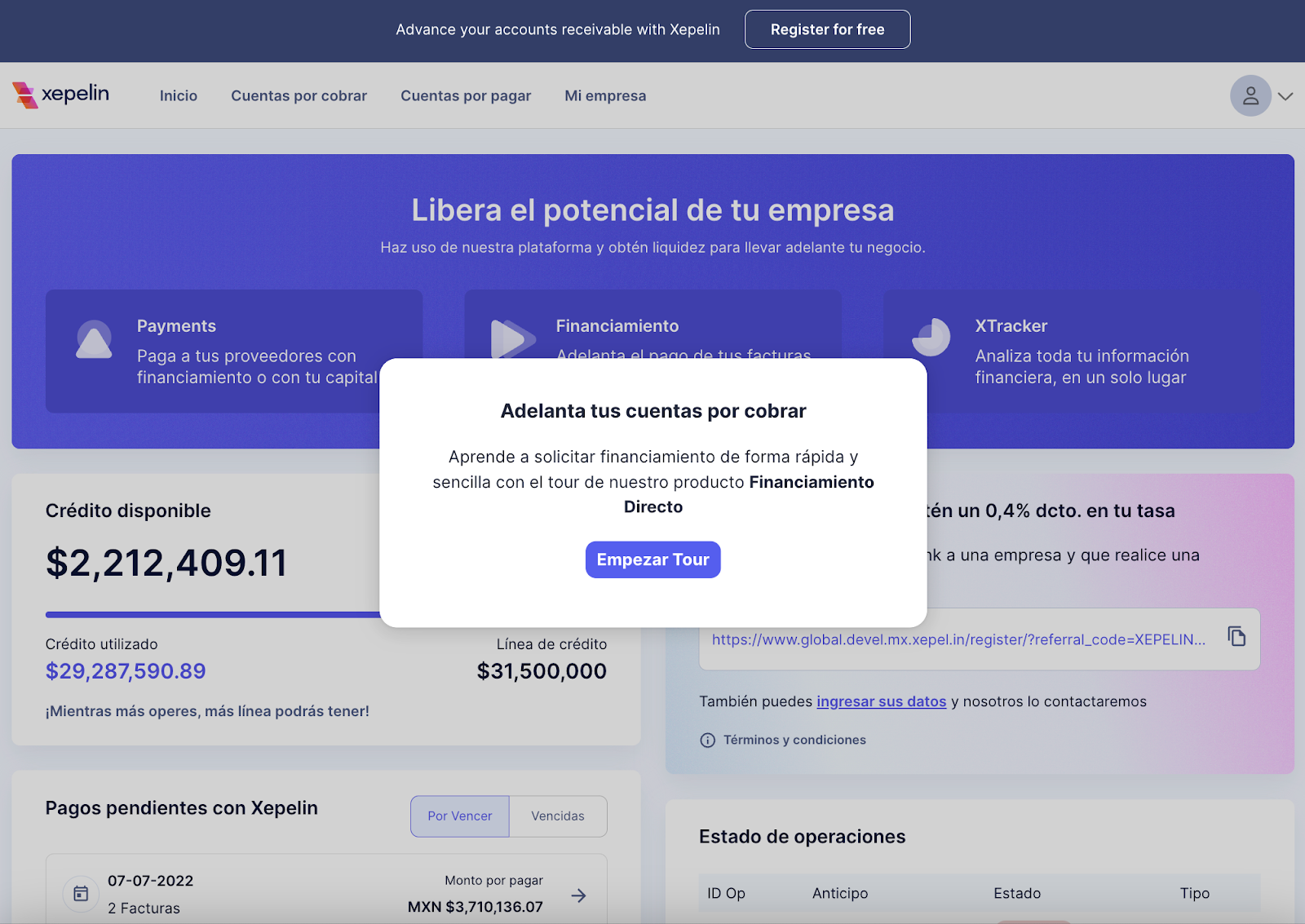Screen dimensions: 1305x924
Task: Click the 07-07-2022 date text
Action: coord(151,881)
